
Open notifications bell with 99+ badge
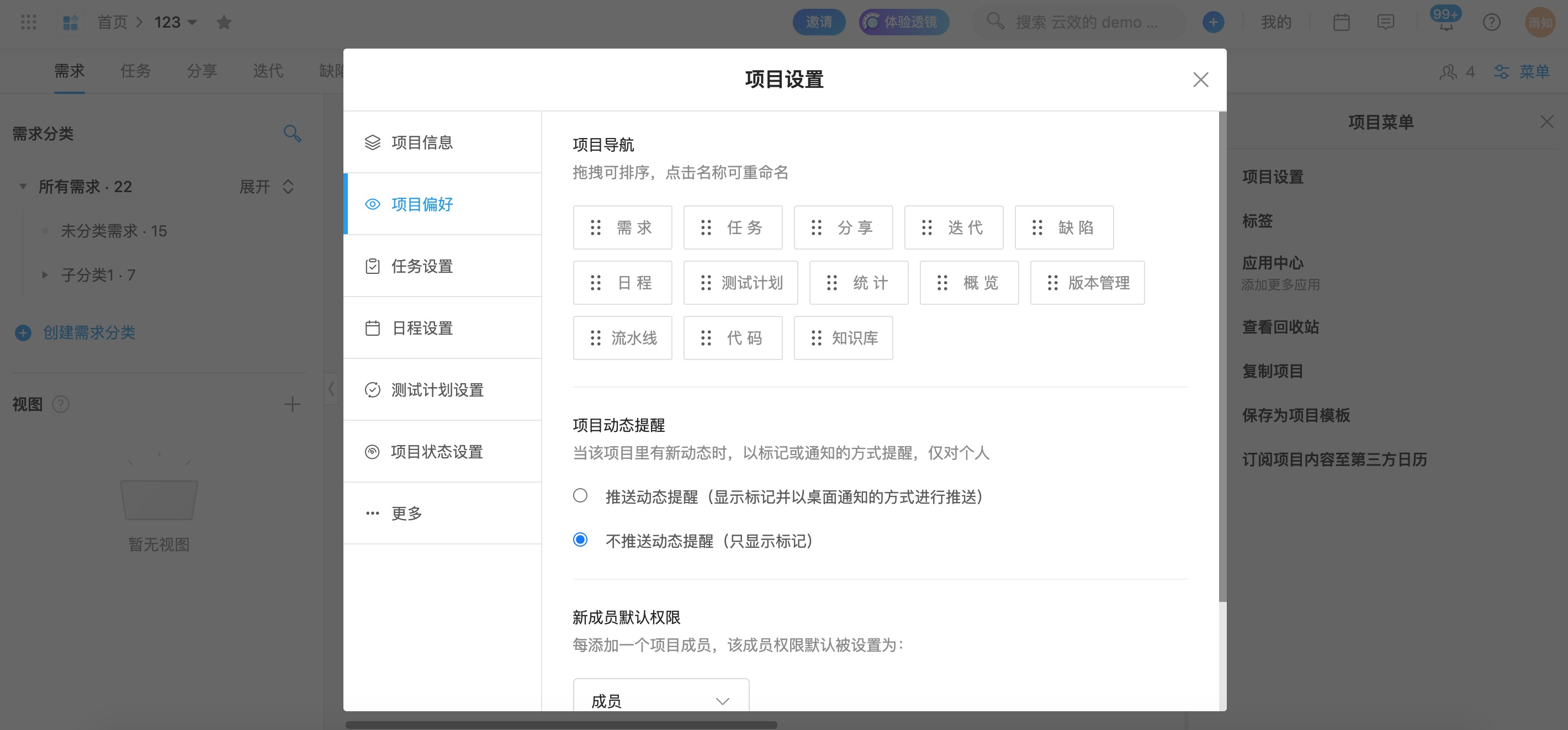point(1445,20)
